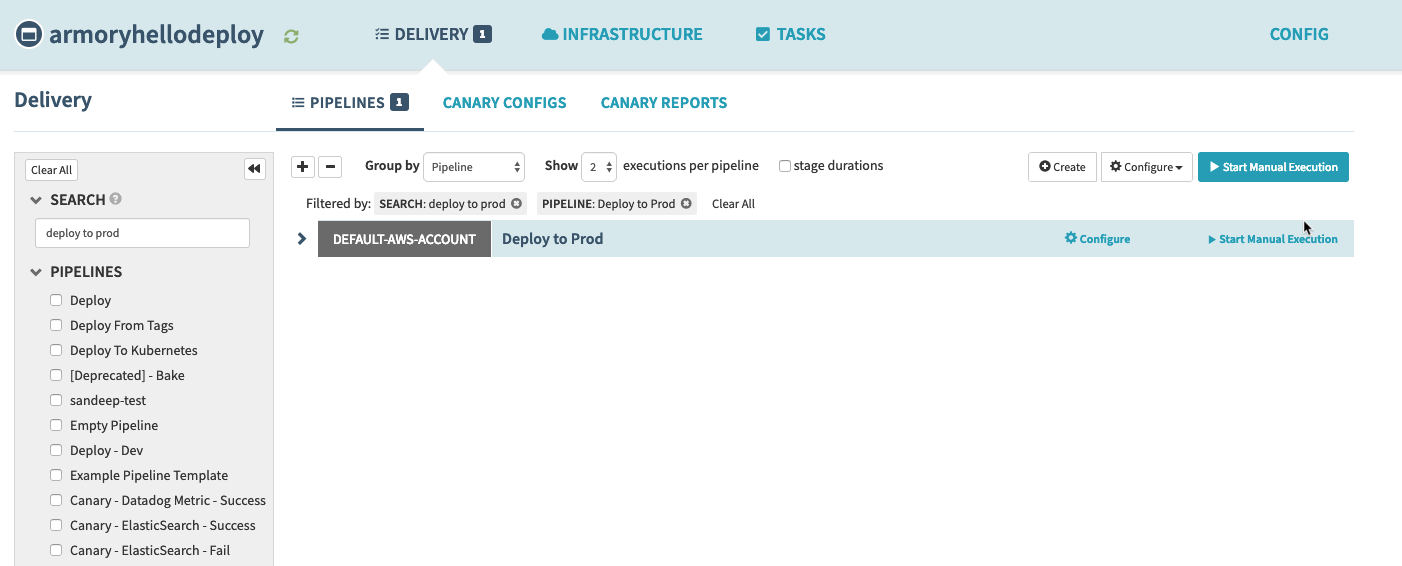Collapse all pipelines with minus icon

pyautogui.click(x=330, y=167)
